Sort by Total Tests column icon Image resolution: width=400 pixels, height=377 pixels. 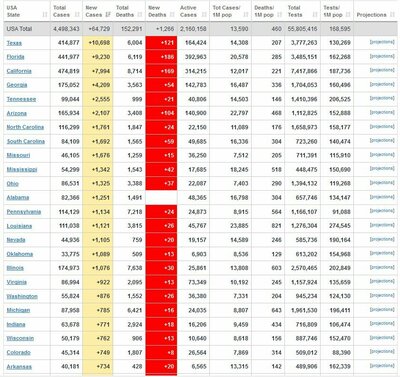pos(315,15)
